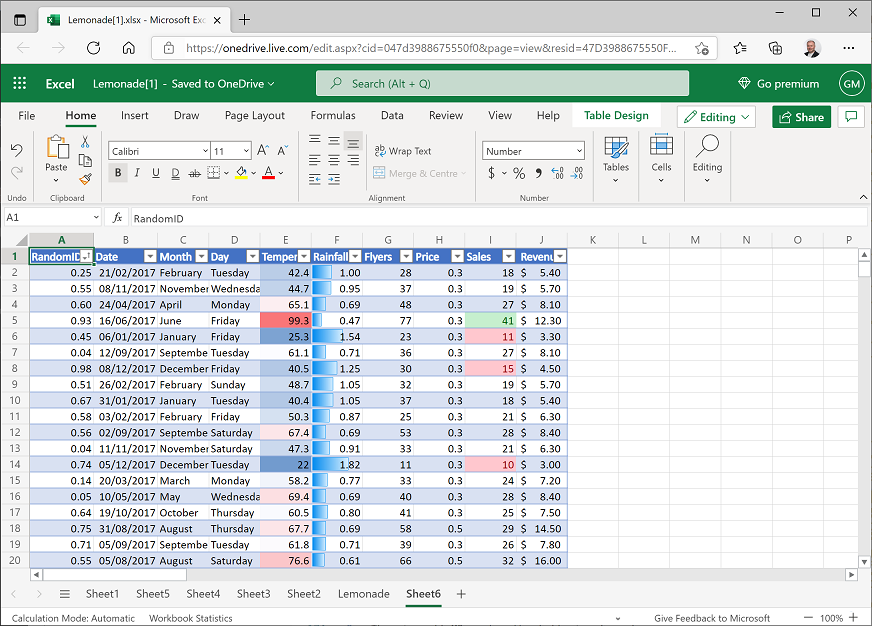The height and width of the screenshot is (626, 872).
Task: Switch to the Table Design tab
Action: [615, 115]
